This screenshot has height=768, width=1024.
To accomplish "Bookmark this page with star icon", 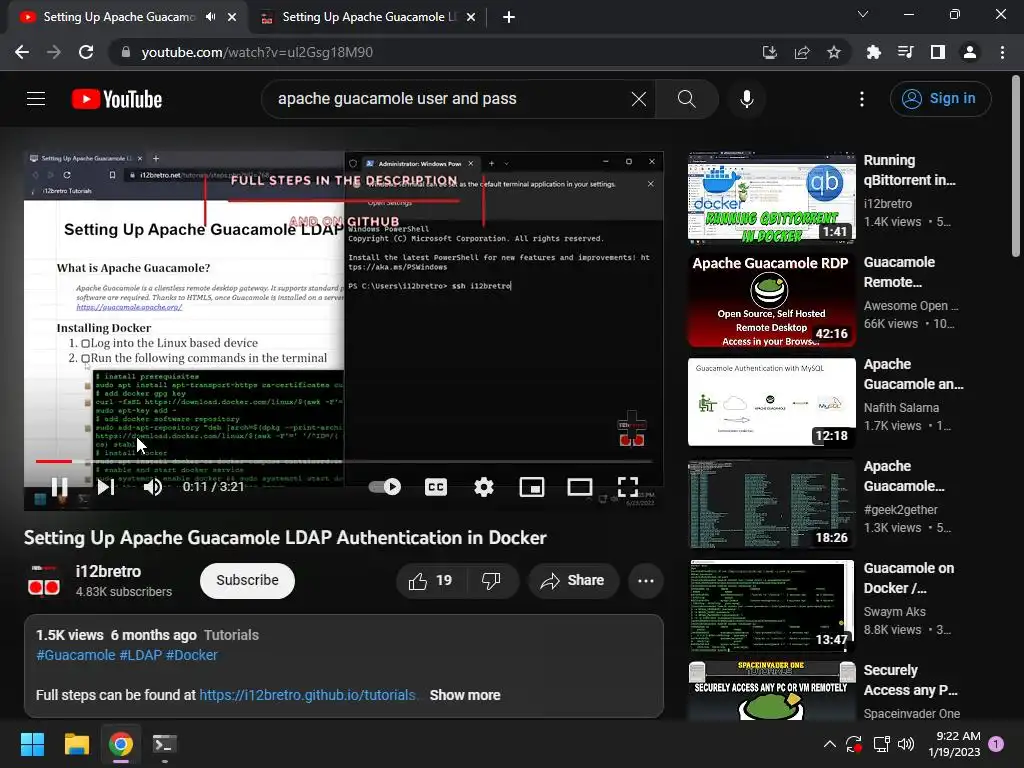I will click(834, 52).
